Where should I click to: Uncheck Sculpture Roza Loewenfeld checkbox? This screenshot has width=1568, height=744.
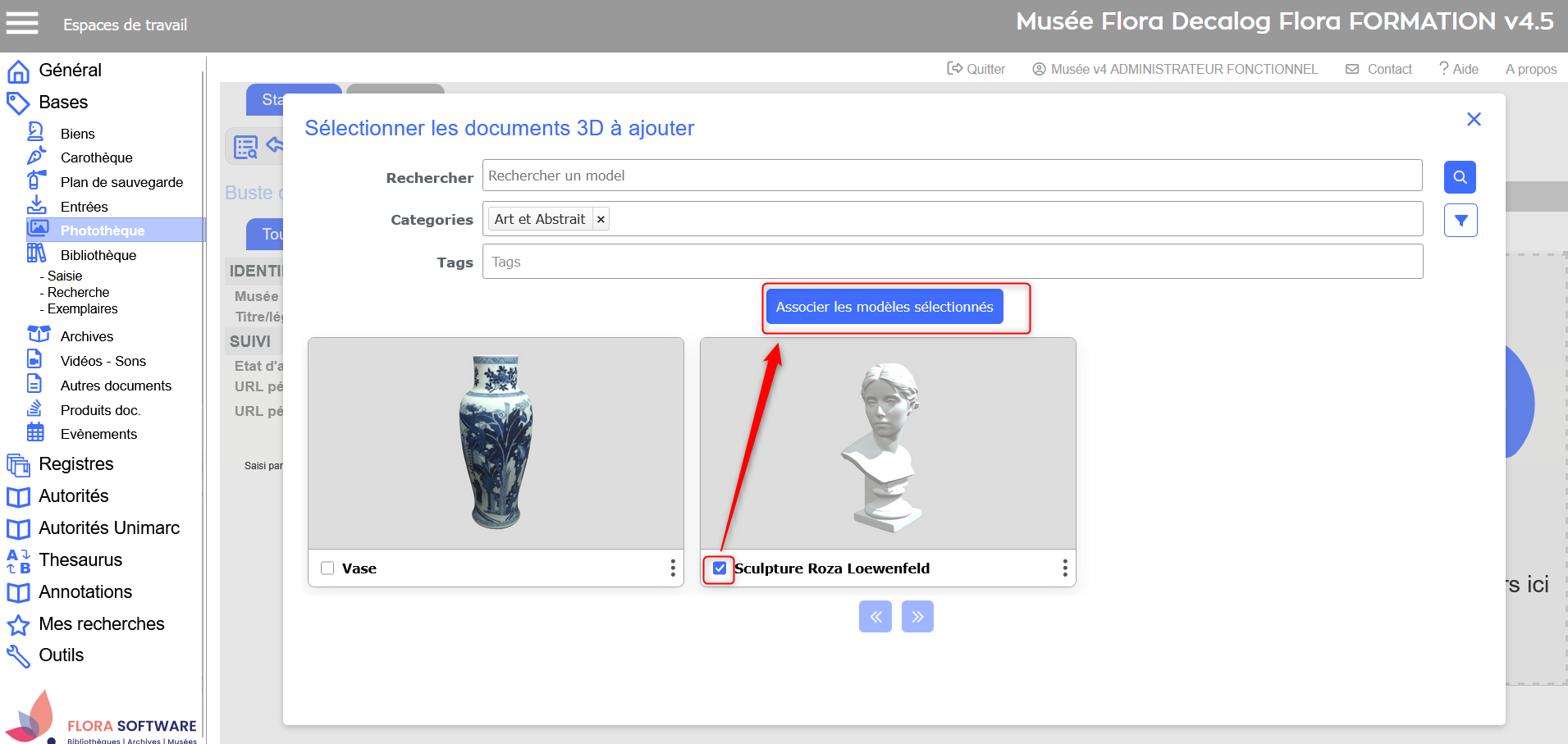click(x=720, y=568)
